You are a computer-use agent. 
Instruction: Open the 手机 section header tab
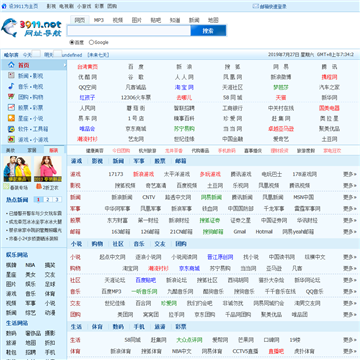tap(139, 327)
